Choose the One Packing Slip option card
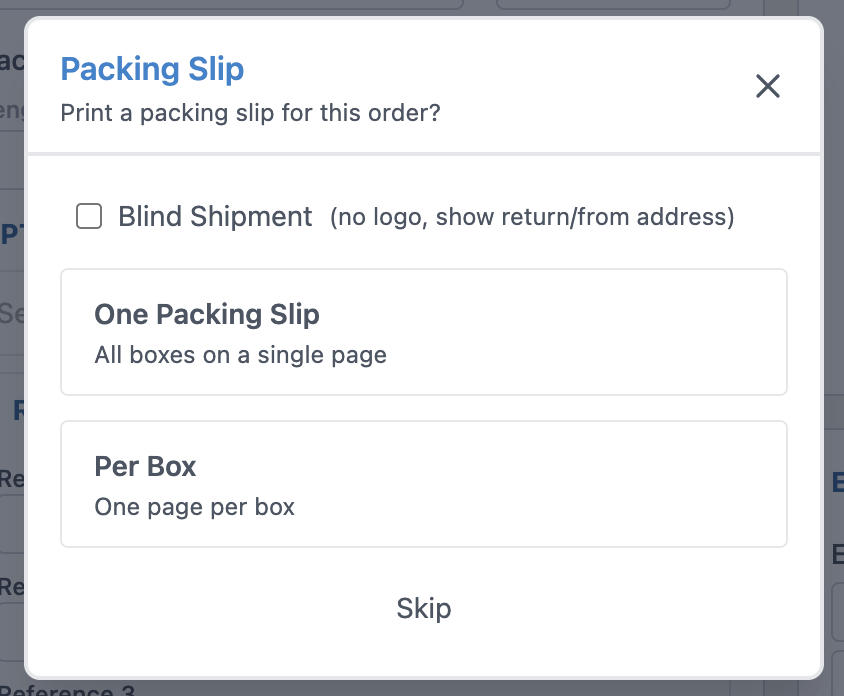The height and width of the screenshot is (696, 844). pyautogui.click(x=423, y=332)
